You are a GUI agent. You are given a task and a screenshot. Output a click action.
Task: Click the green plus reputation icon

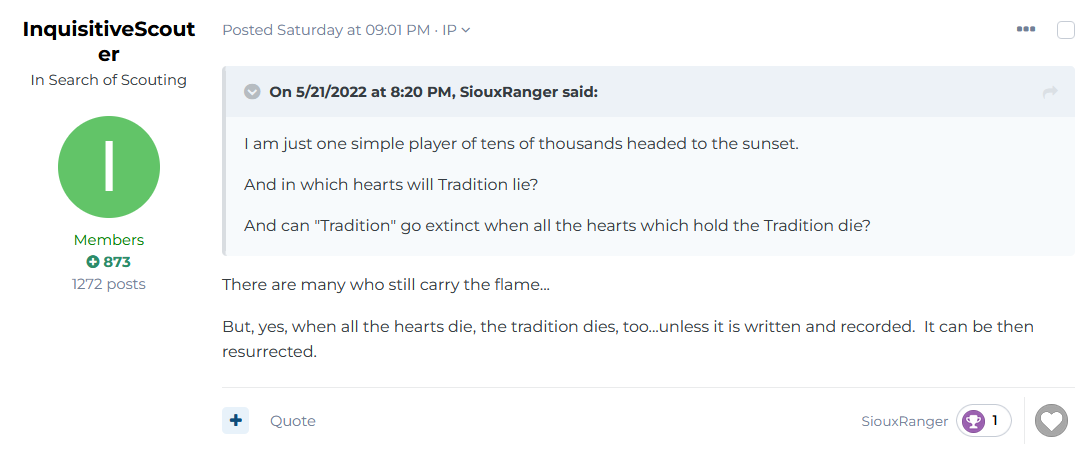coord(93,262)
